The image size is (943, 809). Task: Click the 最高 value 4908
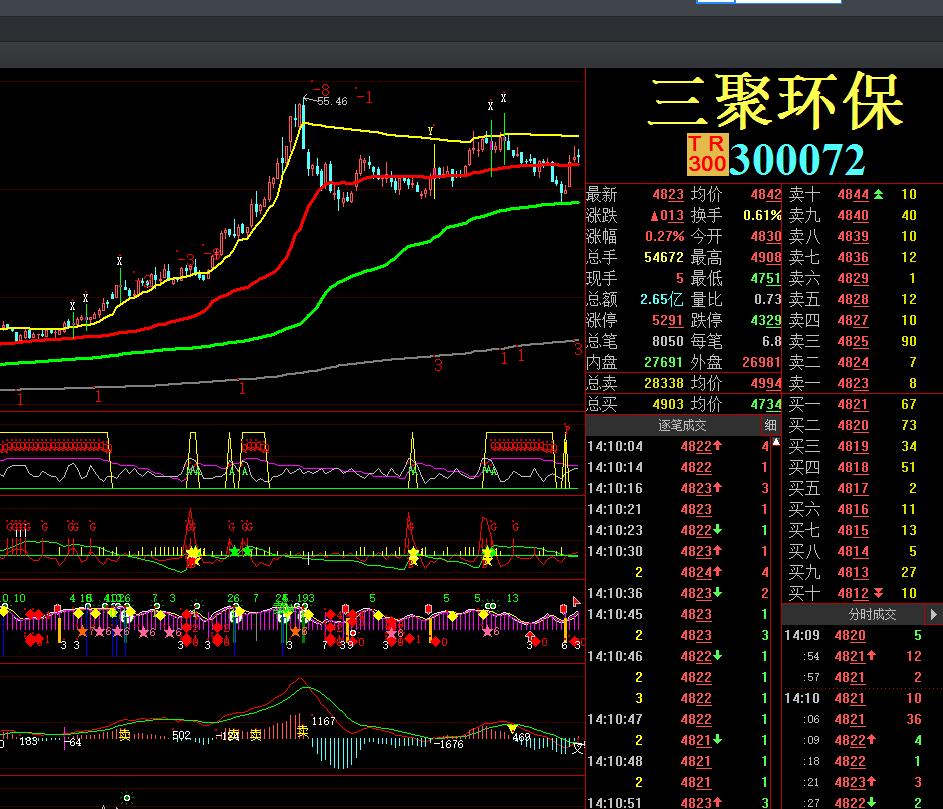point(766,257)
